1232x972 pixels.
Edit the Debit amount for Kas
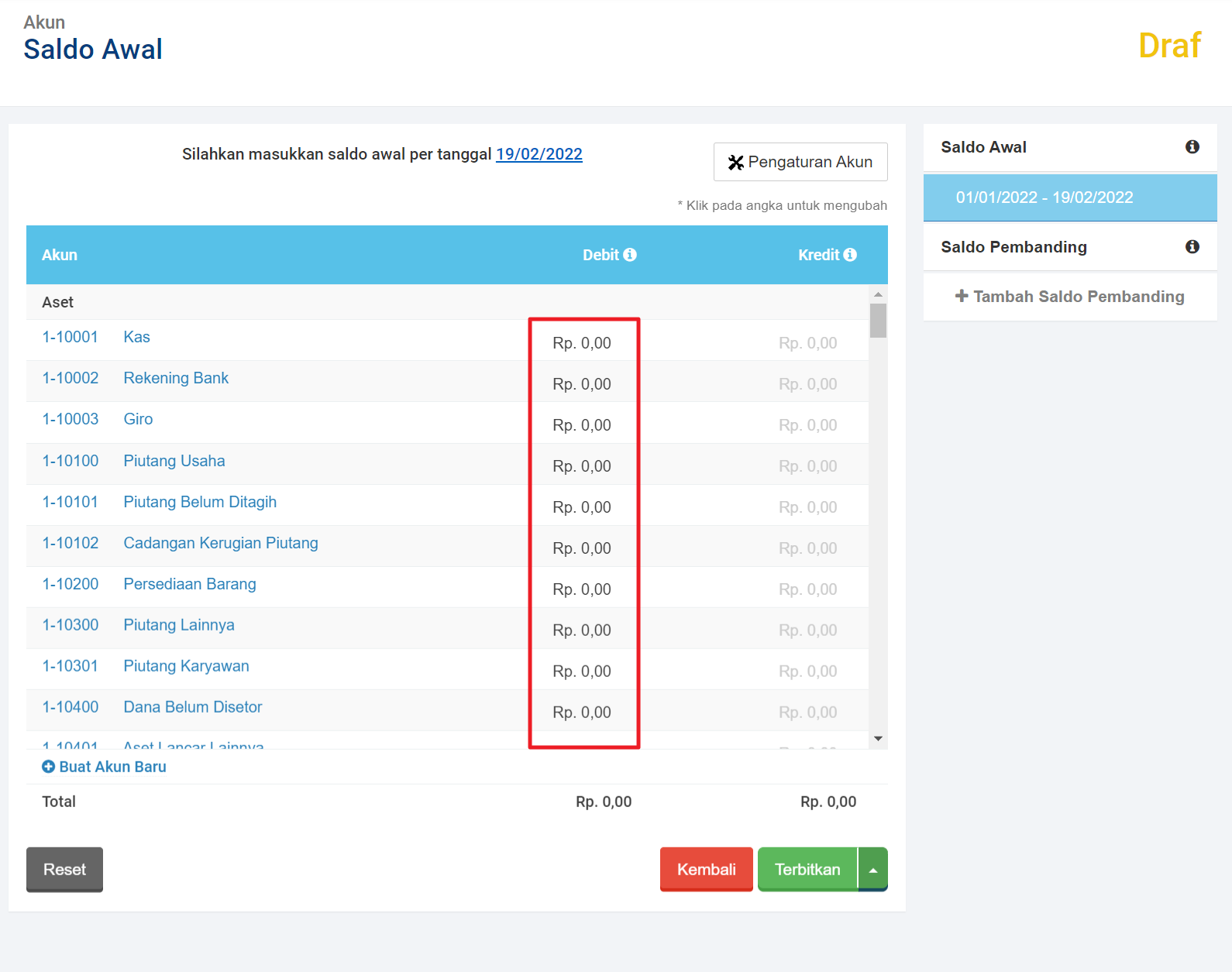pyautogui.click(x=581, y=343)
